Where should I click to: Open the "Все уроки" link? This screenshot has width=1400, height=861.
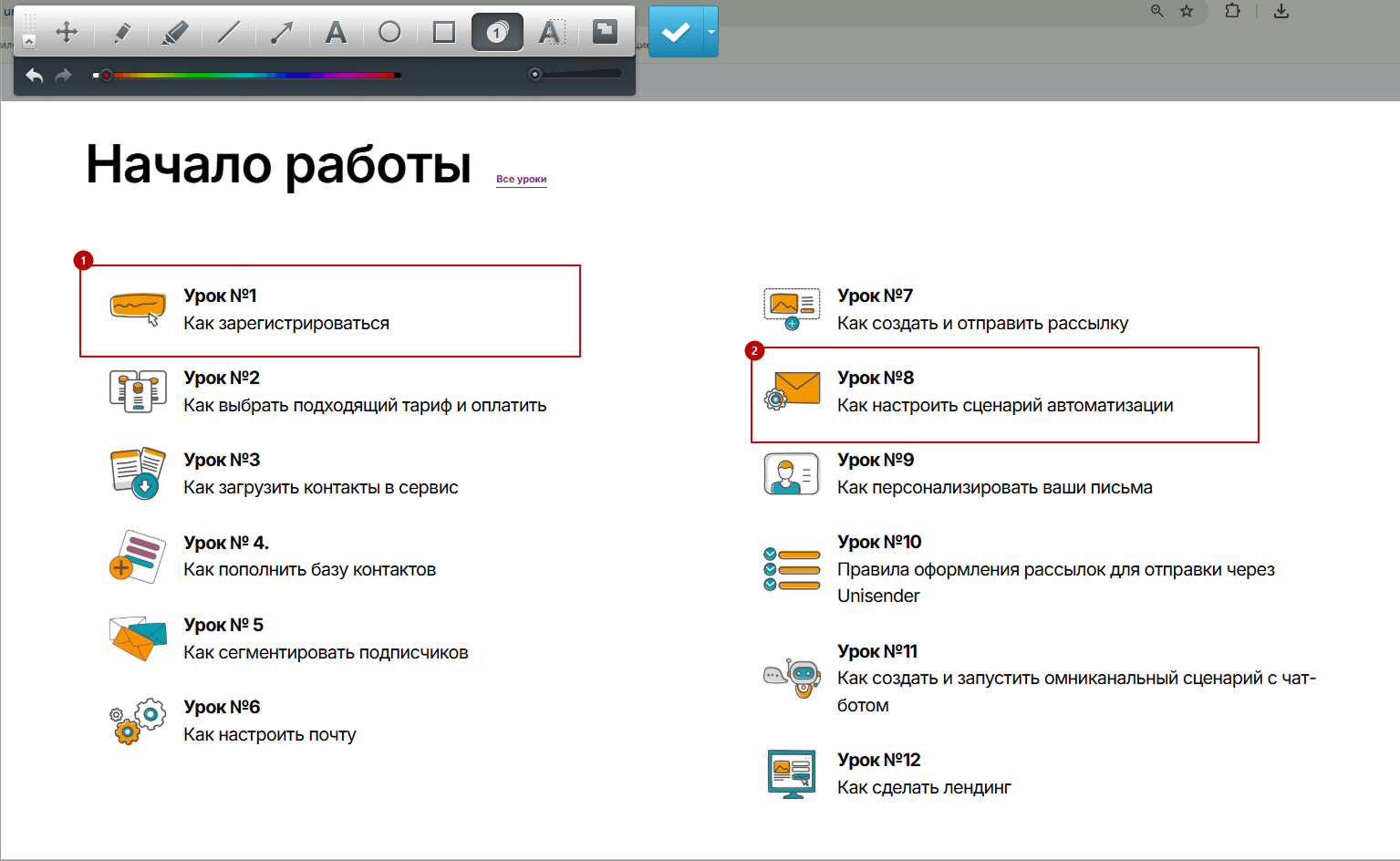(x=522, y=180)
